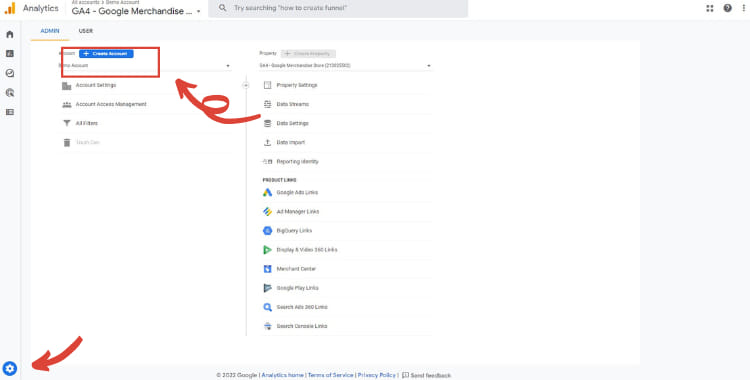Open Data Import text

(x=290, y=143)
